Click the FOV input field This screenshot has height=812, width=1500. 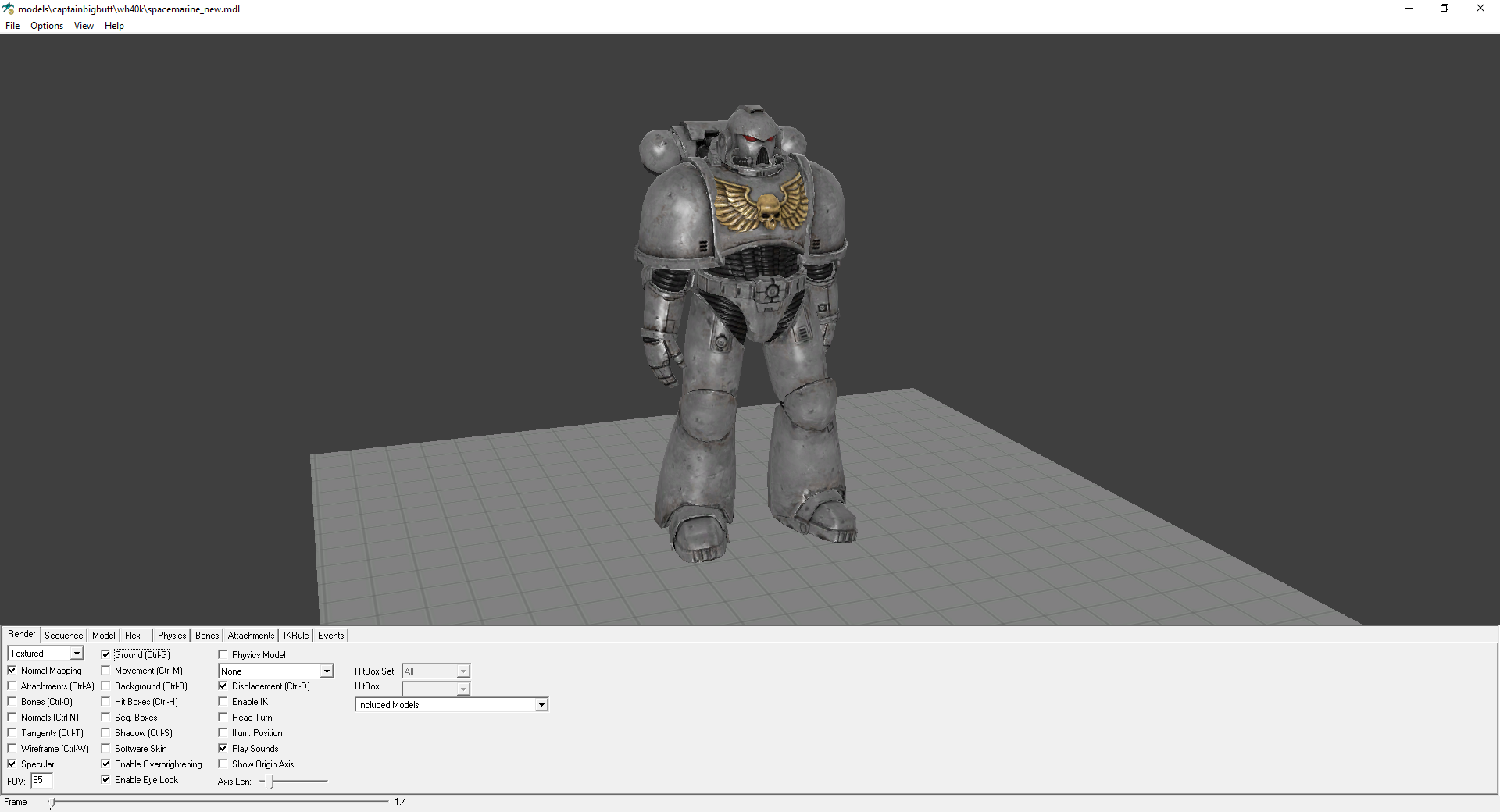(x=41, y=780)
